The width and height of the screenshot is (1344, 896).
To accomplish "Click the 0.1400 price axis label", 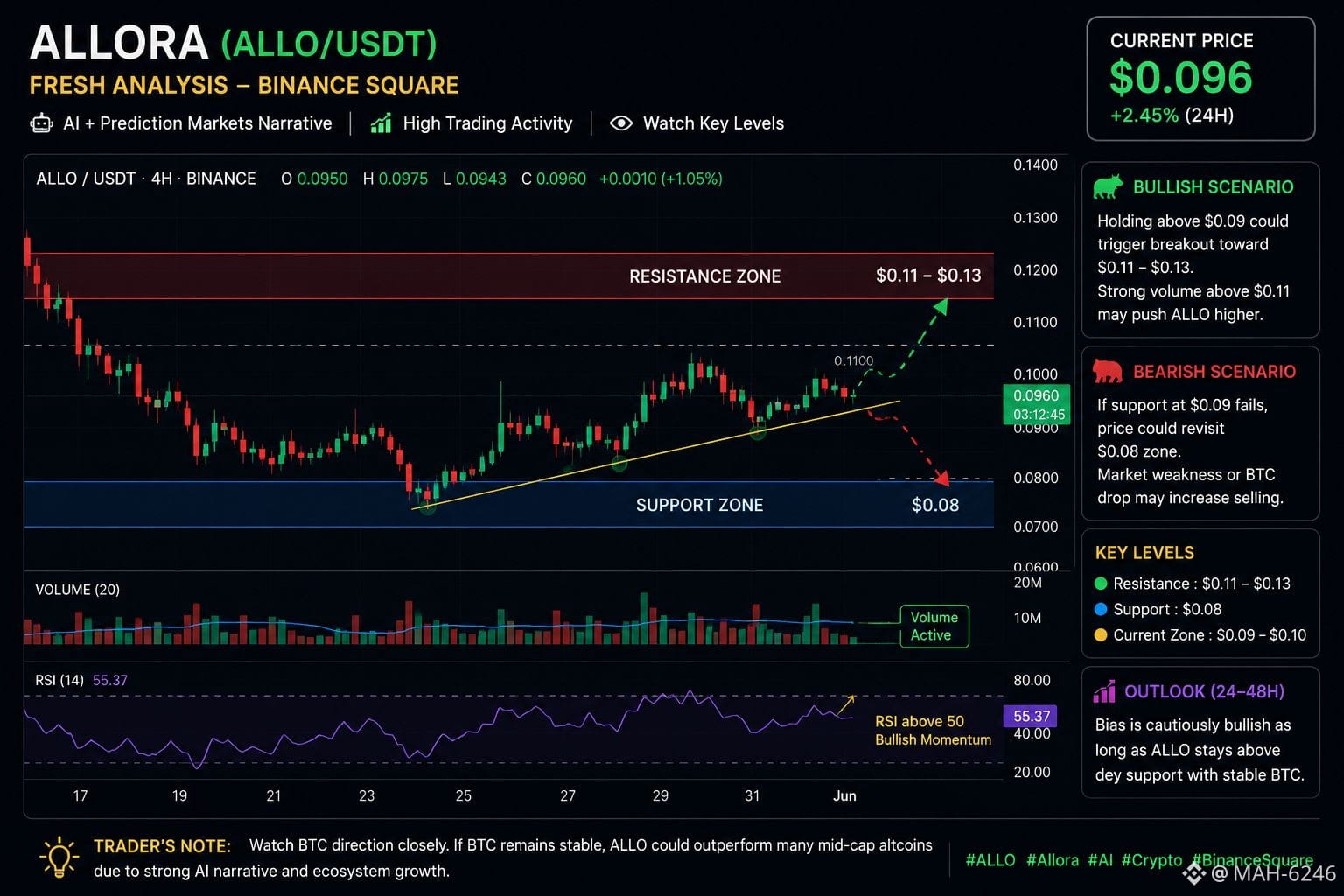I will point(1035,165).
